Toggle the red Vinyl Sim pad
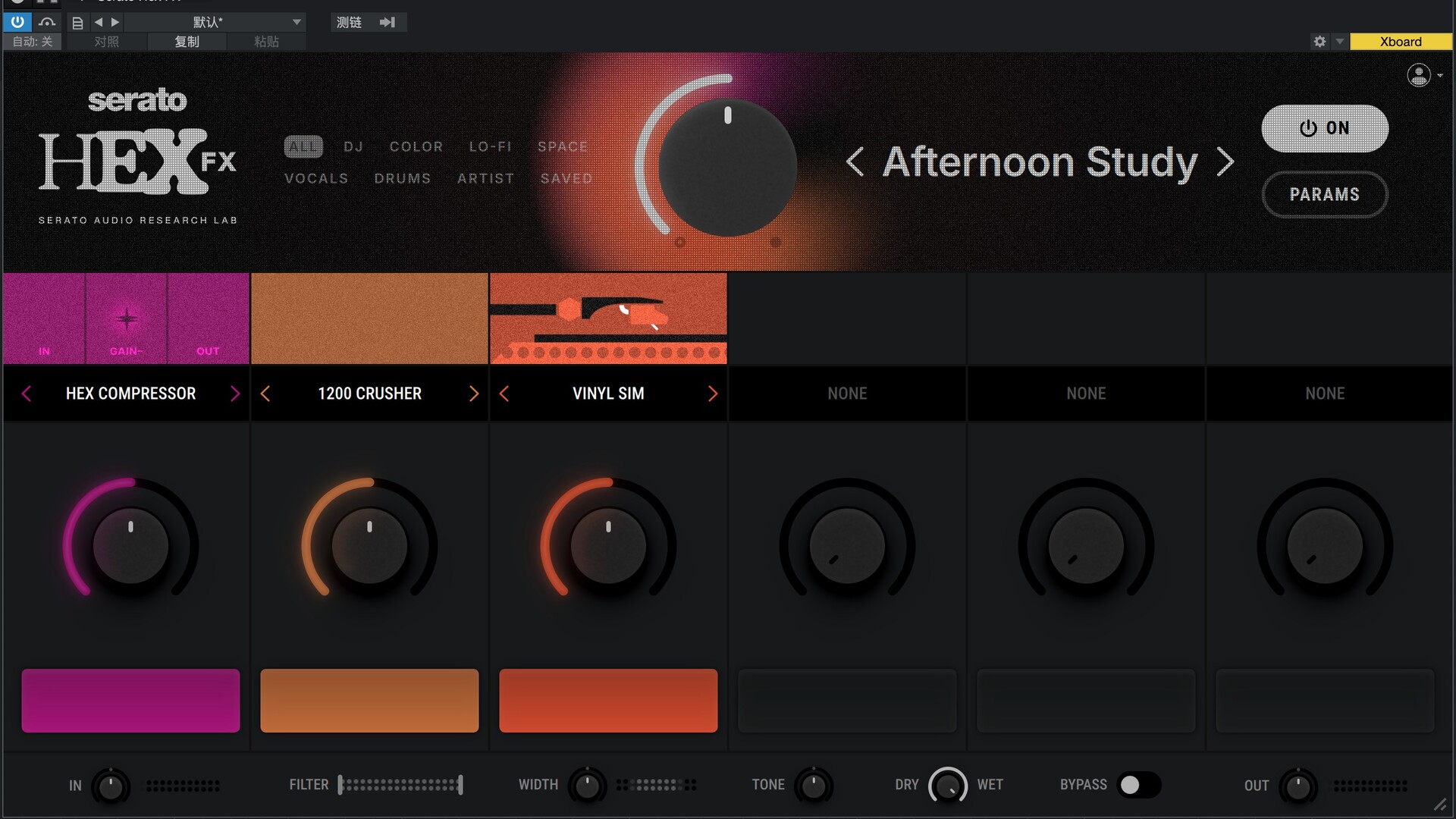The image size is (1456, 819). click(608, 701)
